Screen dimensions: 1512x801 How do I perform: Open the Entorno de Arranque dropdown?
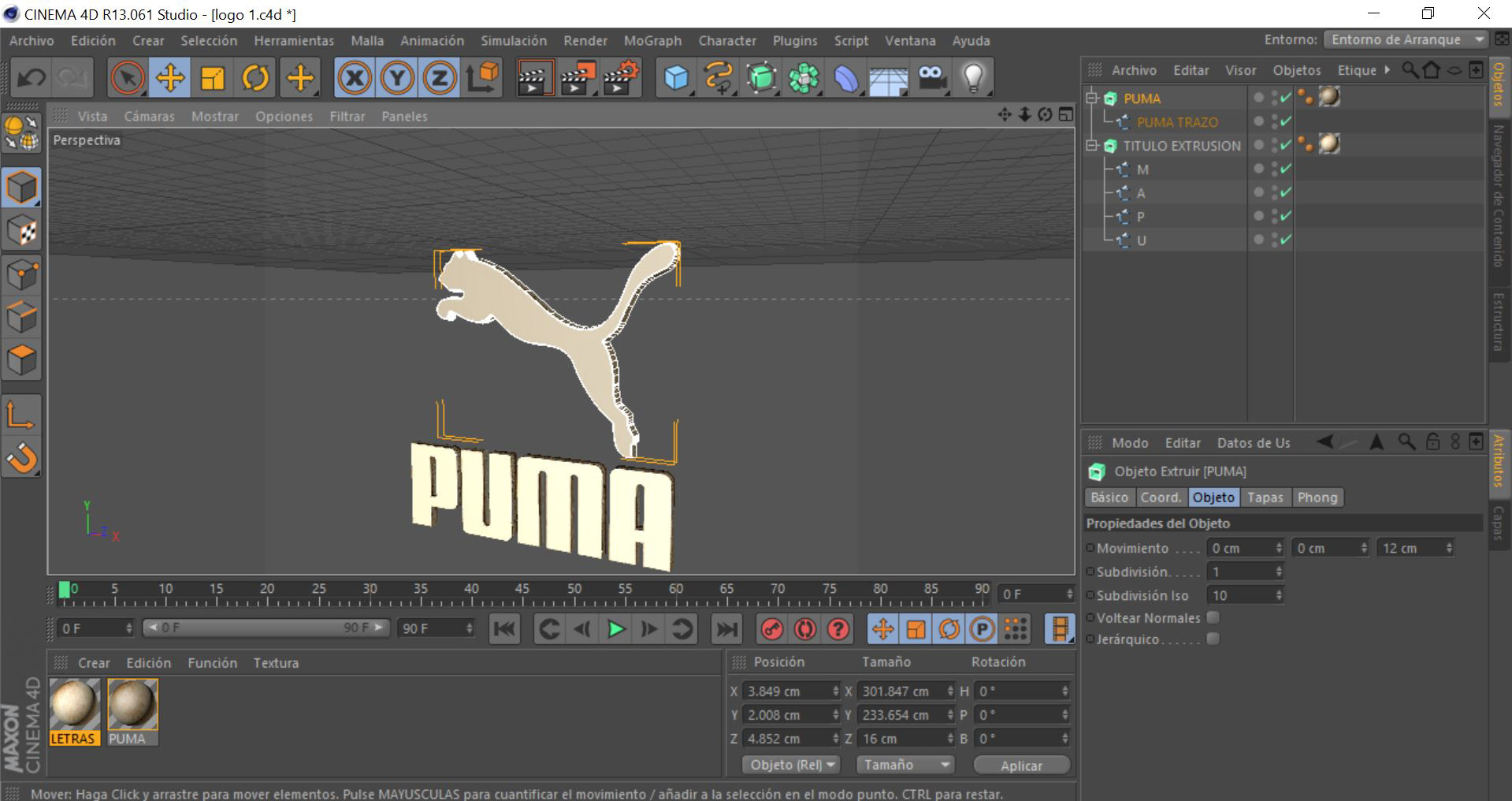pos(1405,39)
